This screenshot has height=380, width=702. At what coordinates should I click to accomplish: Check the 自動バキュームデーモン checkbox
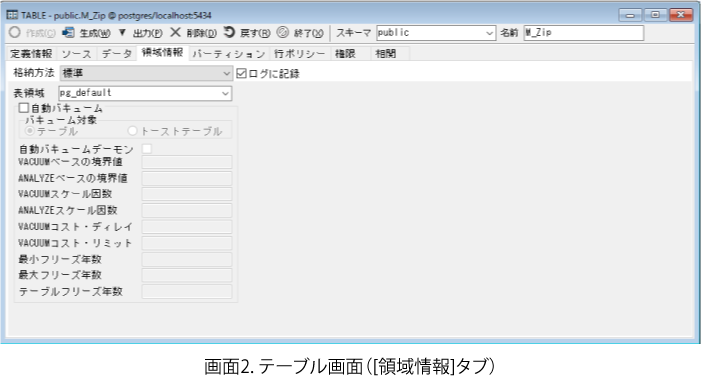(x=147, y=149)
